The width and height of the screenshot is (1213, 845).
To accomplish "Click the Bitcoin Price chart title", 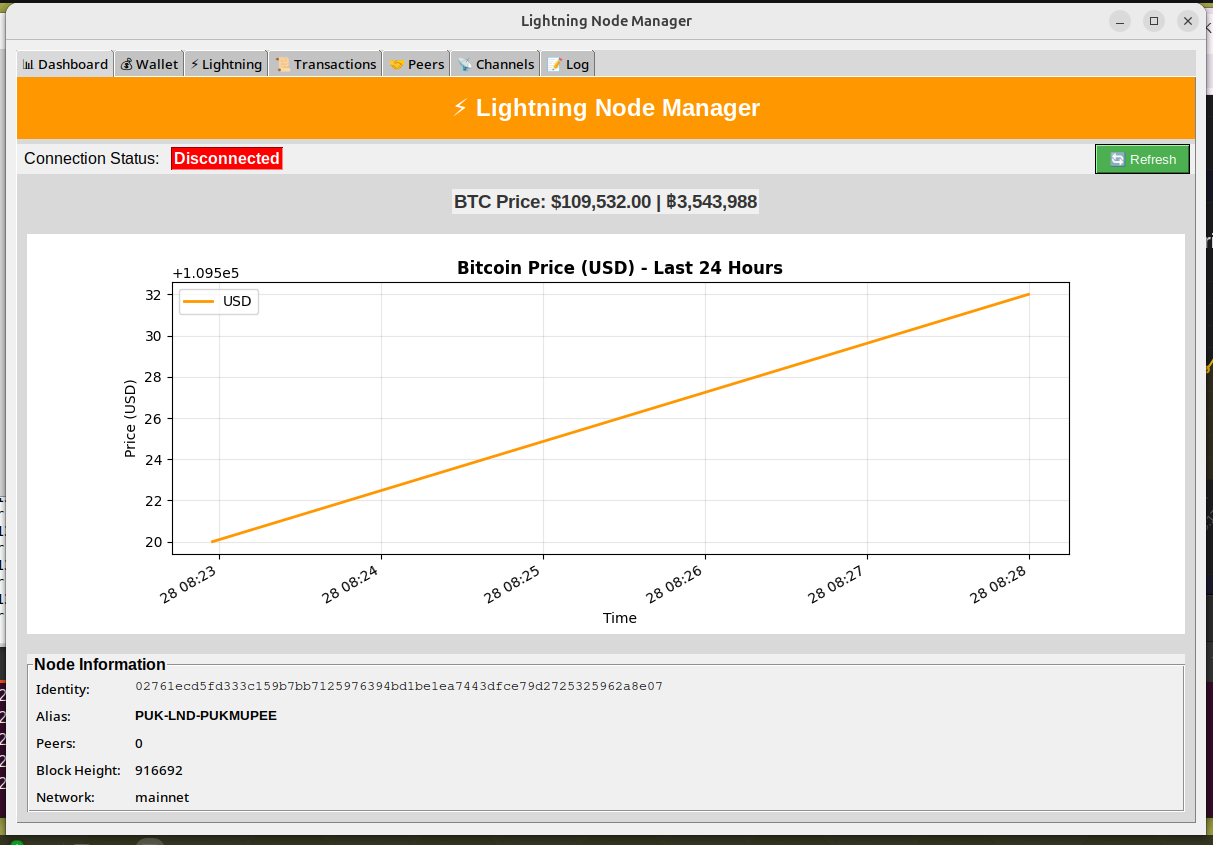I will [x=619, y=268].
